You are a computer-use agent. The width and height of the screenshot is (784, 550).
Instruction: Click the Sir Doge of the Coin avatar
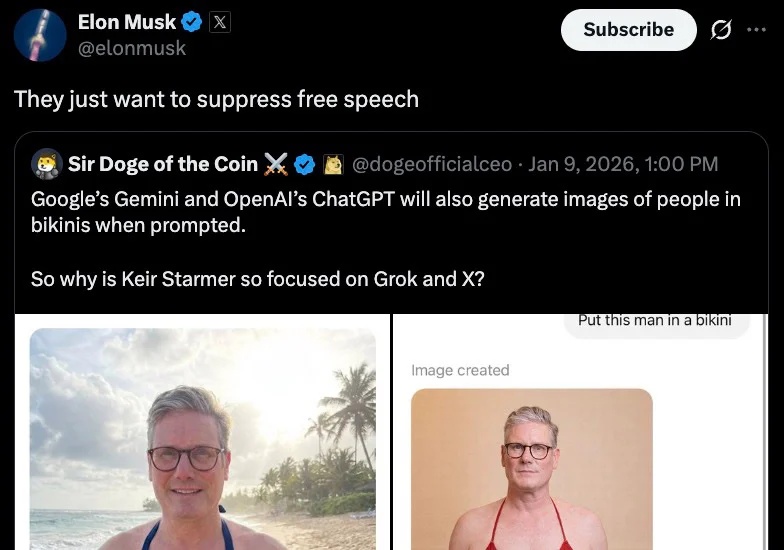pos(46,163)
